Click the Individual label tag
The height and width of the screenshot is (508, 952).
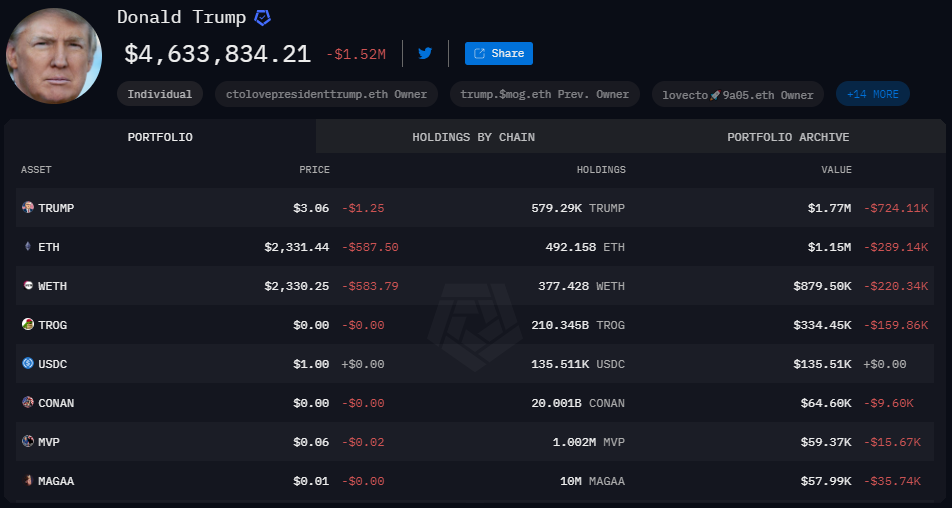point(160,94)
